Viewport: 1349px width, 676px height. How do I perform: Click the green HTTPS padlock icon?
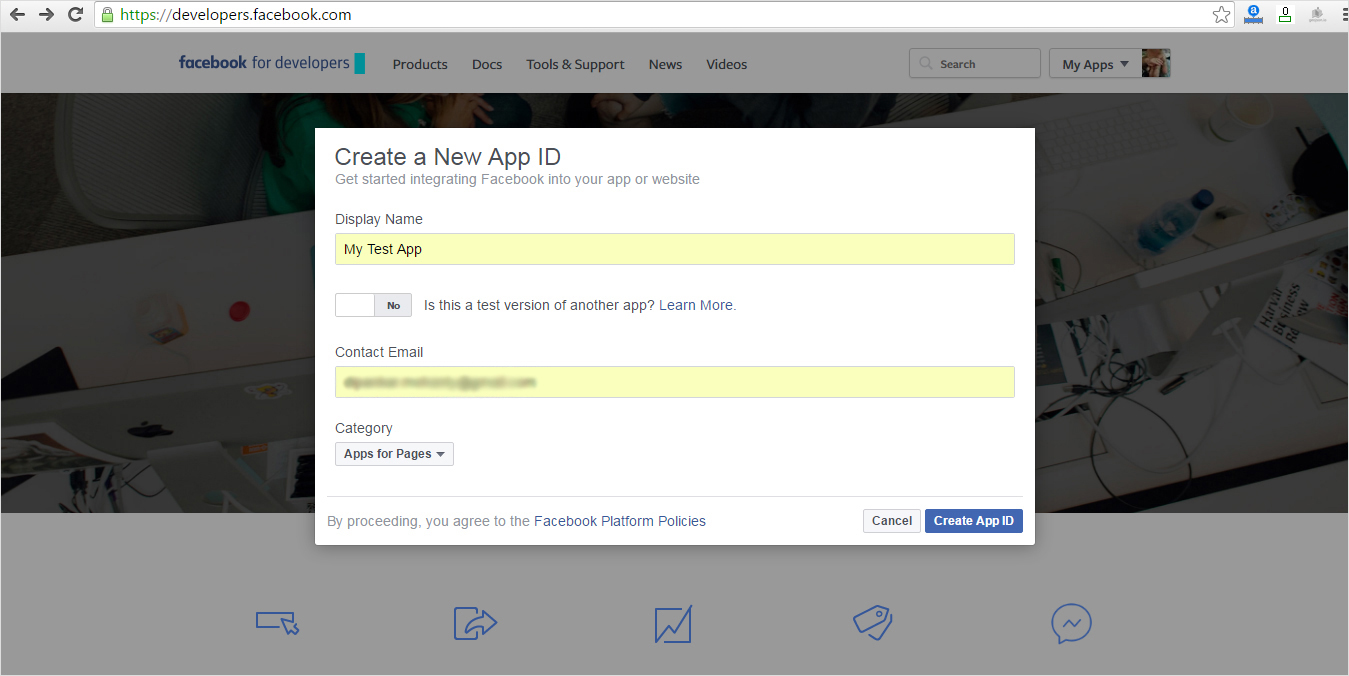(107, 15)
